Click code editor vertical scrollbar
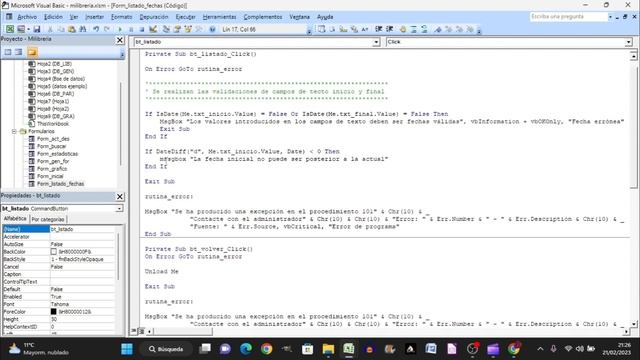Viewport: 640px width, 360px height. coord(633,124)
